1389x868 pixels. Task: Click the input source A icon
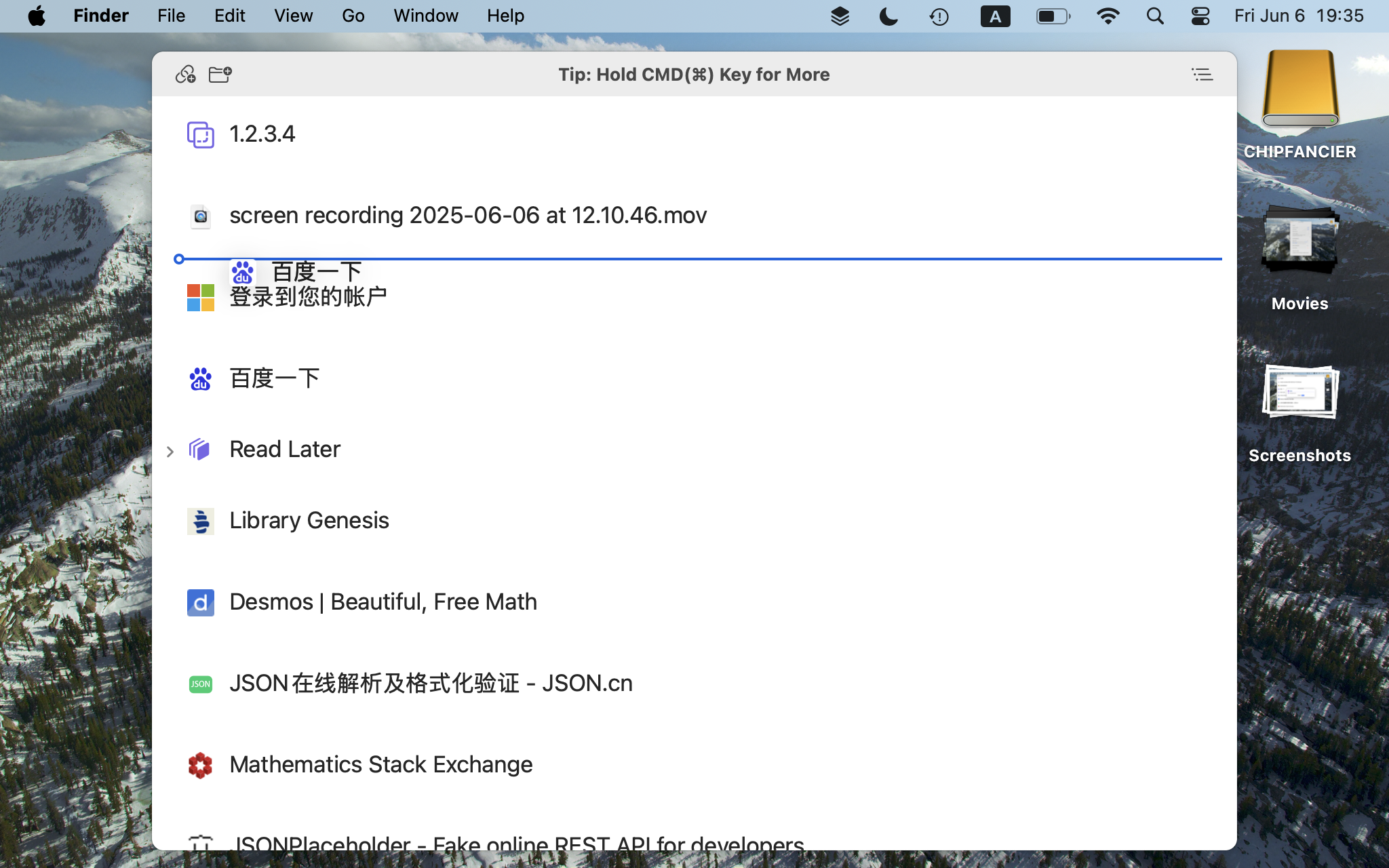coord(995,16)
